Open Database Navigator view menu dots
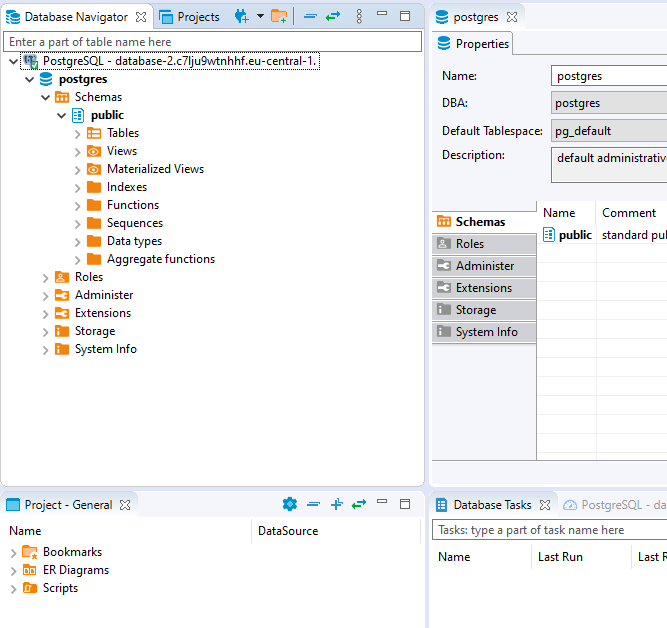The width and height of the screenshot is (667, 628). click(359, 17)
